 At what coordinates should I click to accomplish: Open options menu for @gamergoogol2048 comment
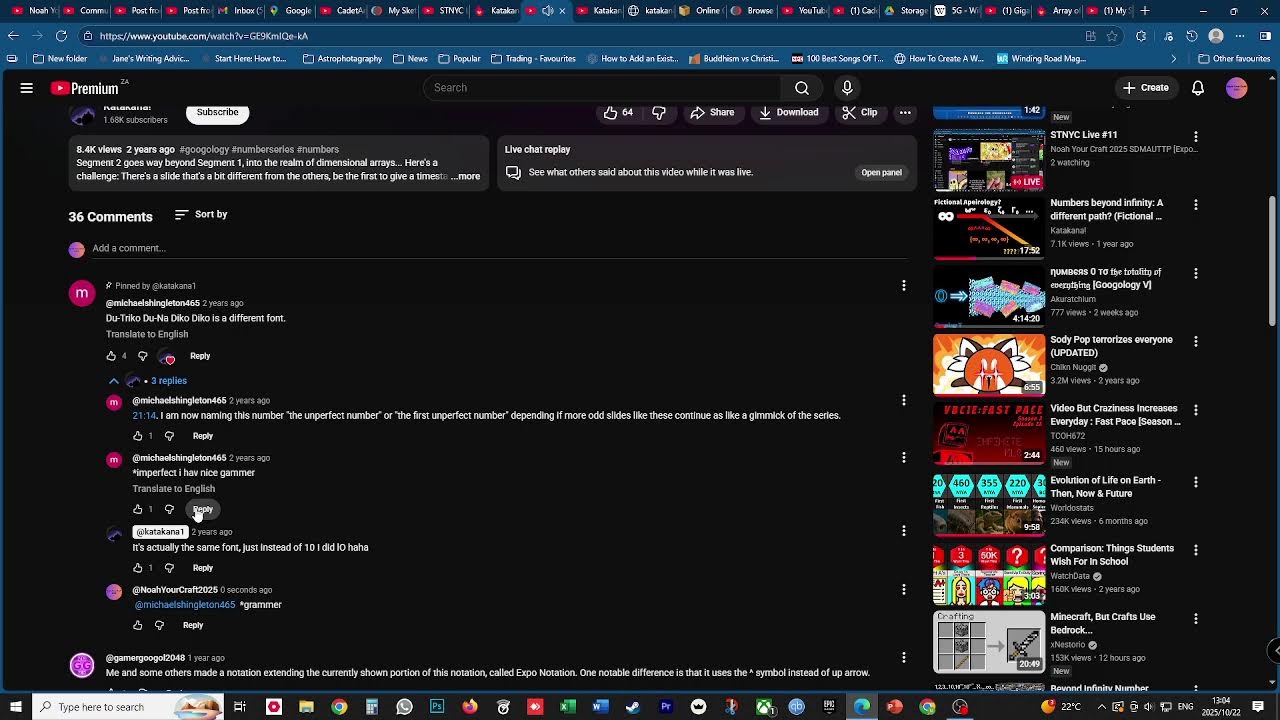(904, 658)
